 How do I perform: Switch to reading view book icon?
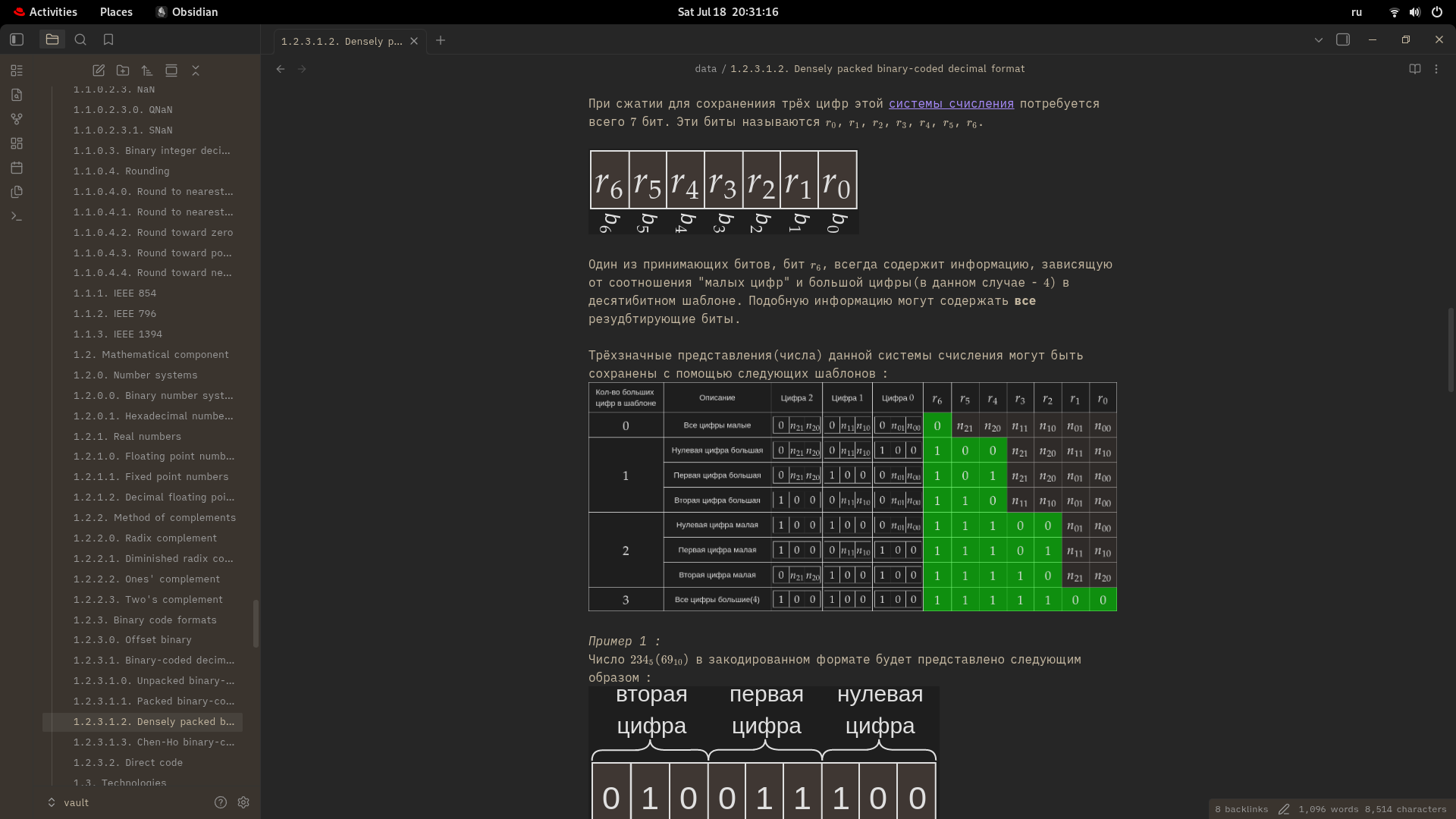click(x=1415, y=69)
